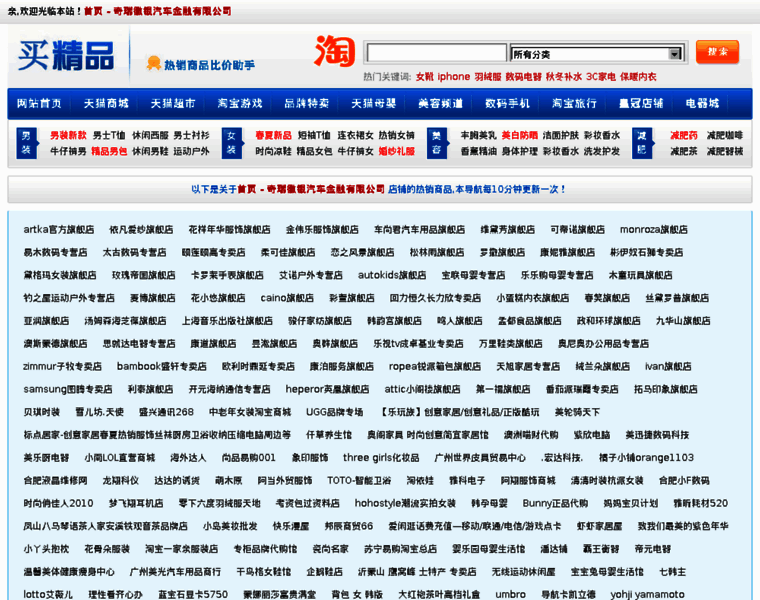Click hot keyword 女靴
Image resolution: width=760 pixels, height=600 pixels.
425,77
